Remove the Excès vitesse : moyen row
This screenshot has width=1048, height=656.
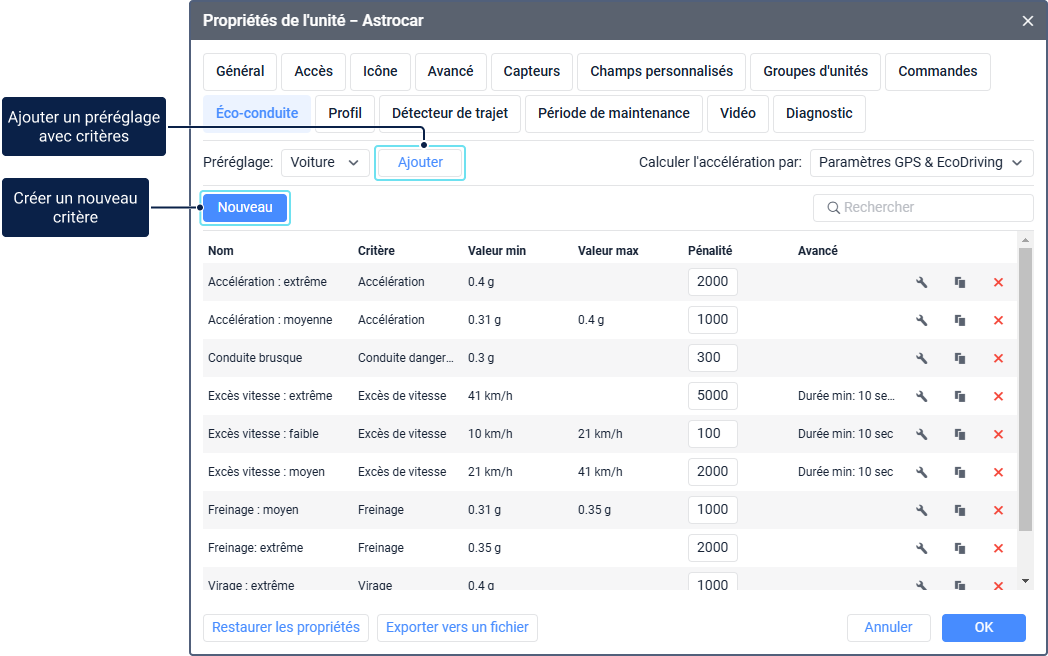pos(998,473)
